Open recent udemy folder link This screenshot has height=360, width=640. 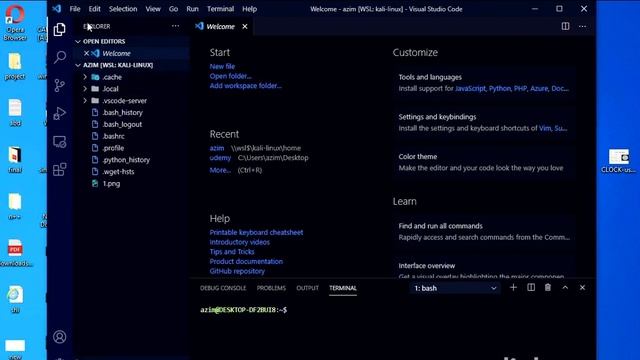220,158
